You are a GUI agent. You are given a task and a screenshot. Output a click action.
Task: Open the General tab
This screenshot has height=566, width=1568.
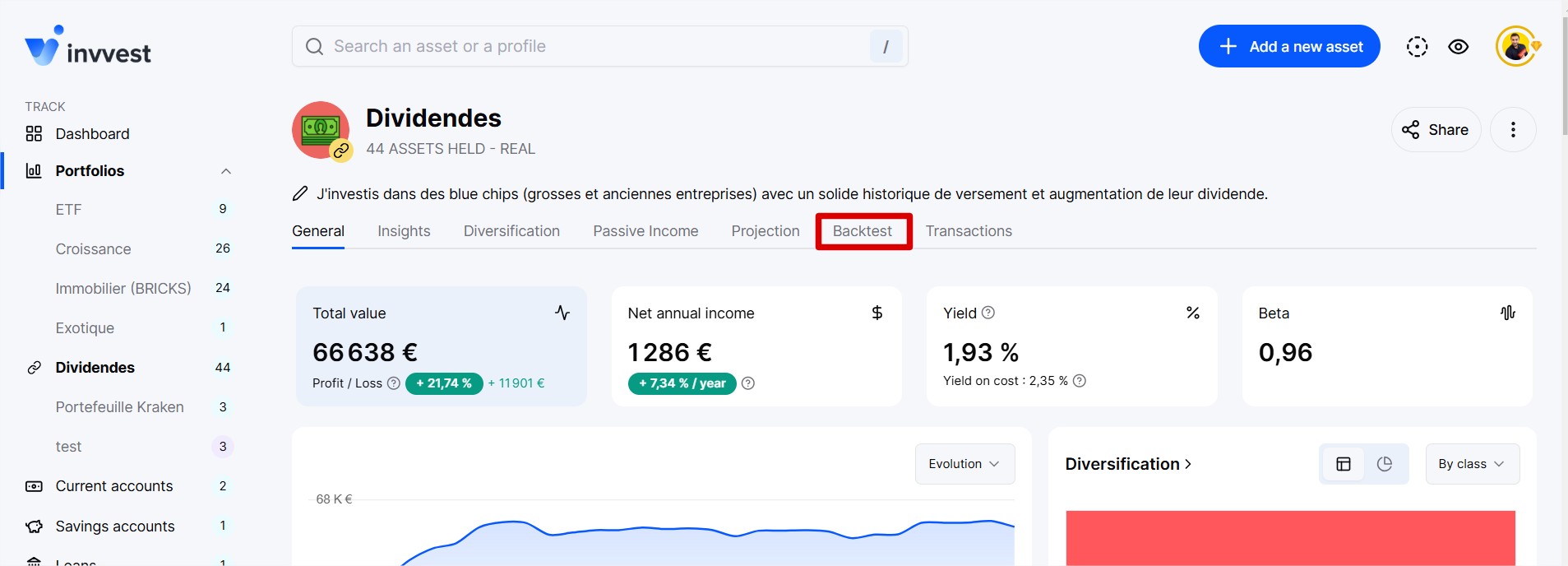click(x=318, y=231)
